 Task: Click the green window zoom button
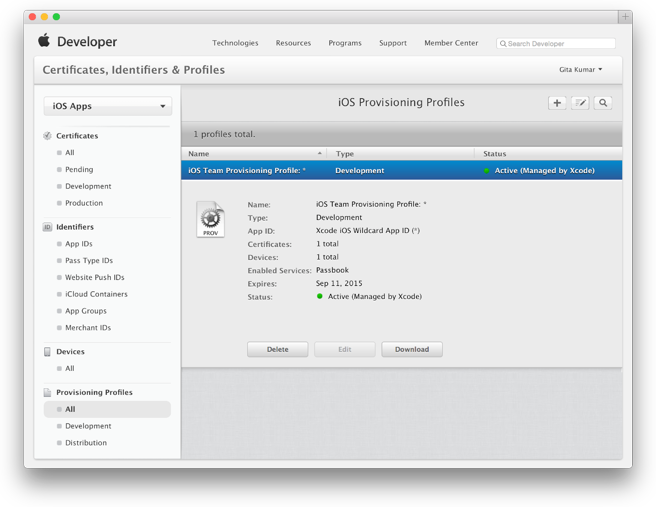coord(56,17)
